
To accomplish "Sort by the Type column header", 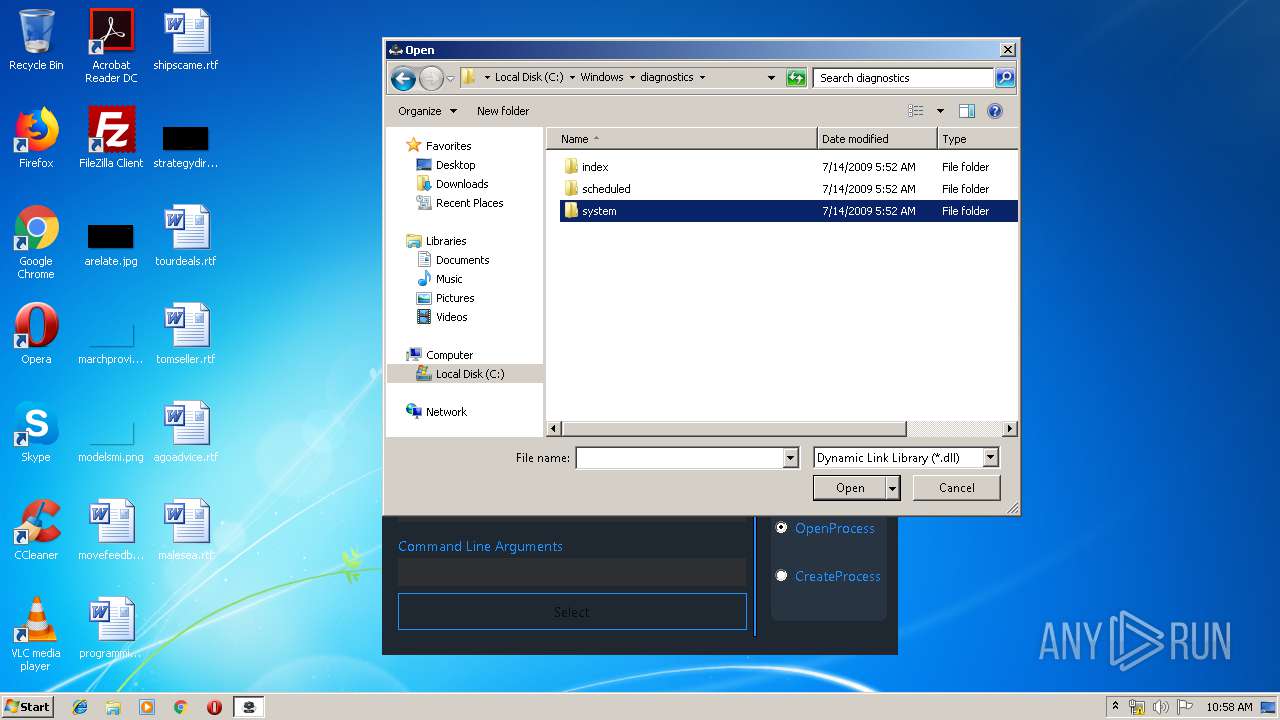I will pos(977,139).
